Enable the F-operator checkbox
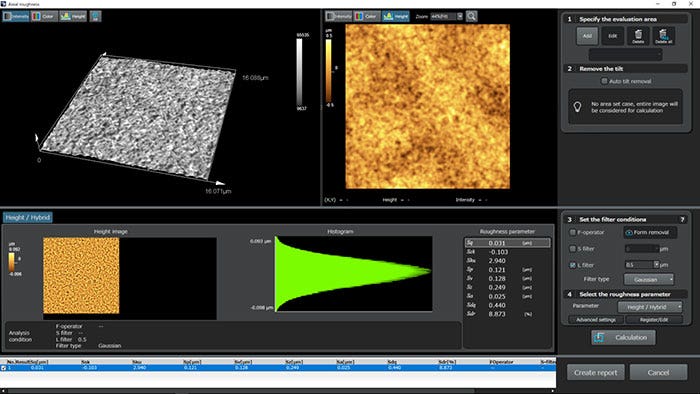The image size is (700, 394). point(573,232)
